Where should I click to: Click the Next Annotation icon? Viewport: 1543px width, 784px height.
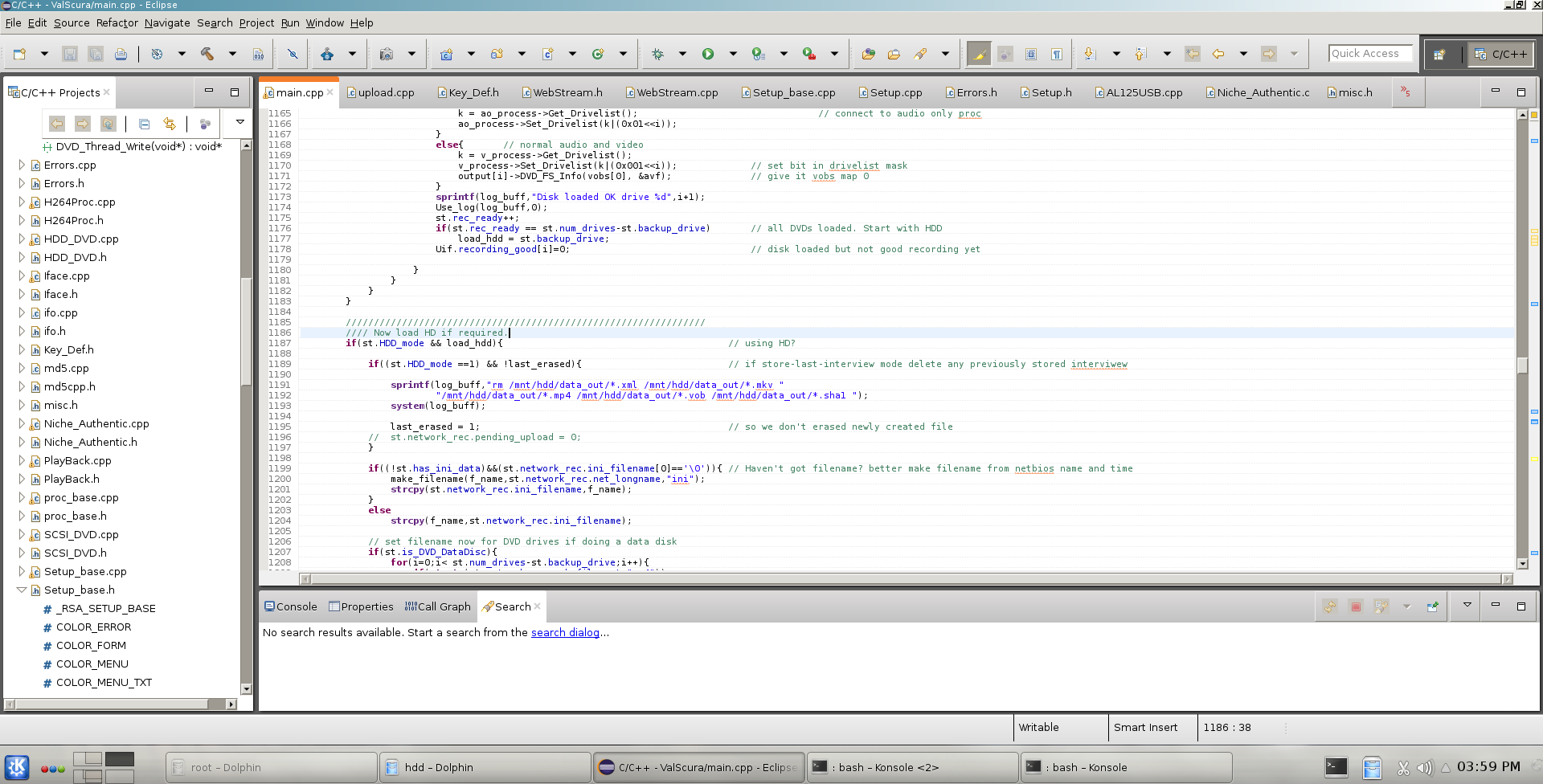(x=1090, y=54)
